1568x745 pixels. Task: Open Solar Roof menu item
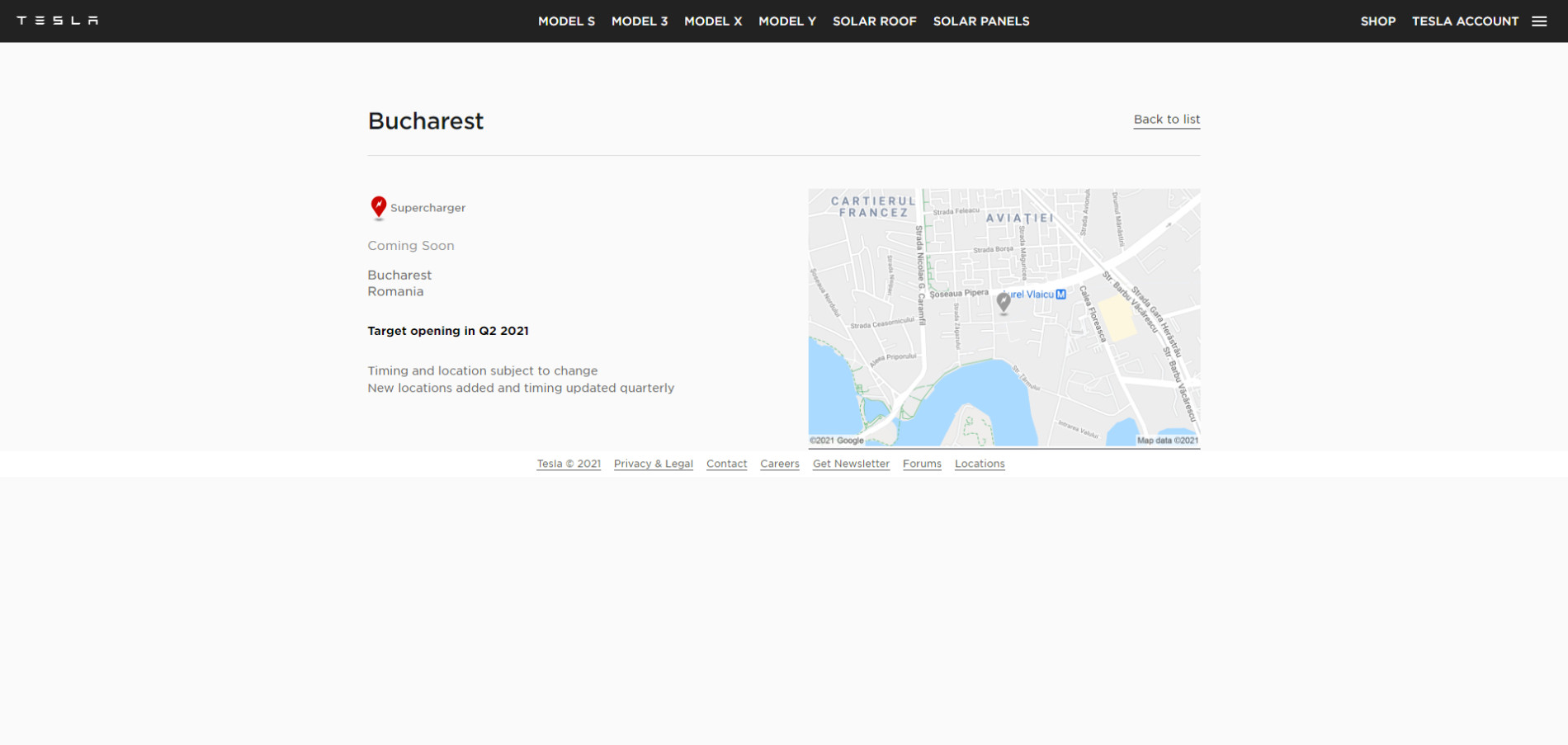coord(875,21)
